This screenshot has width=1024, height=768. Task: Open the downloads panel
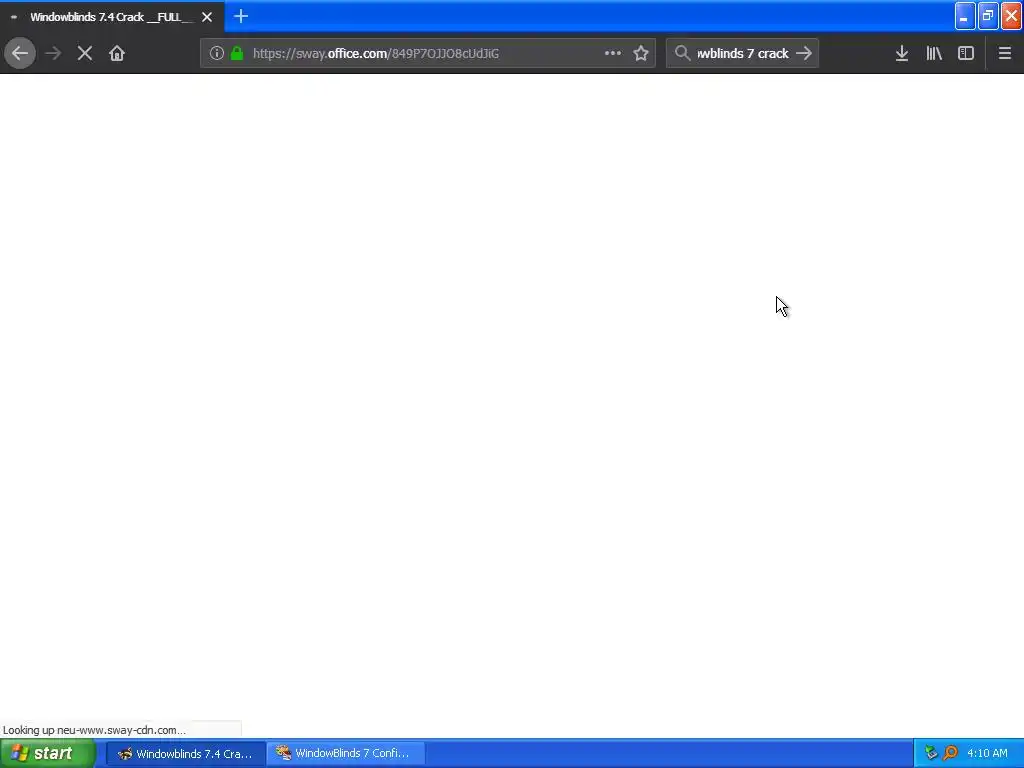[x=902, y=54]
